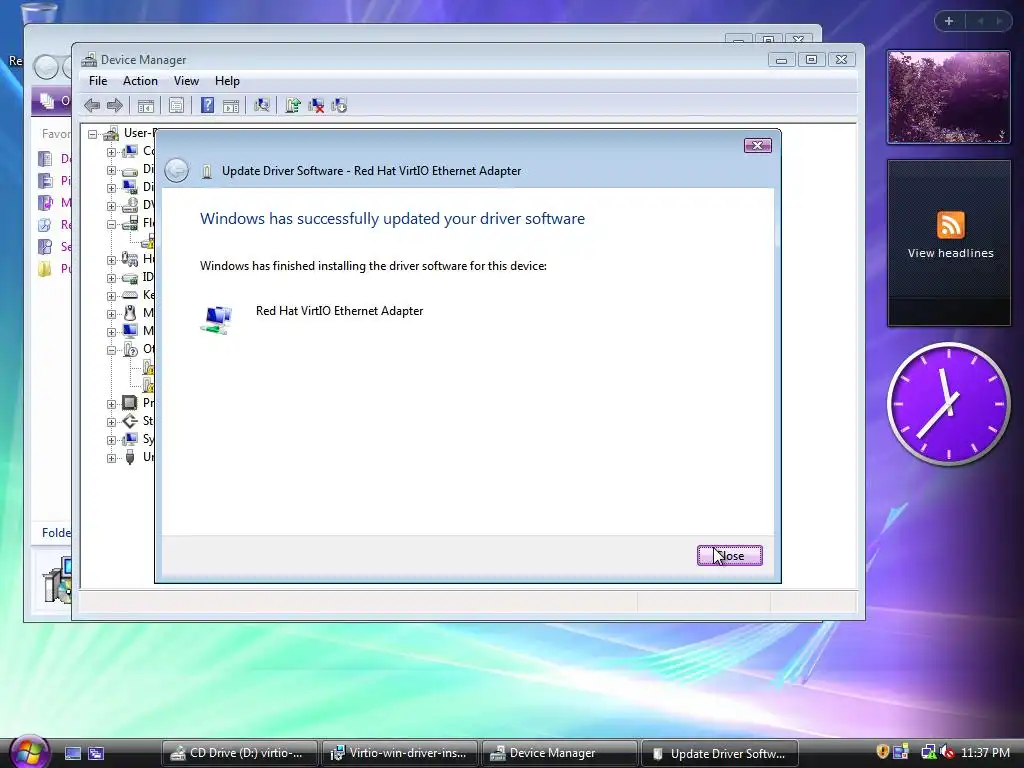The image size is (1024, 768).
Task: Click the Back arrow in Device Manager toolbar
Action: [x=92, y=105]
